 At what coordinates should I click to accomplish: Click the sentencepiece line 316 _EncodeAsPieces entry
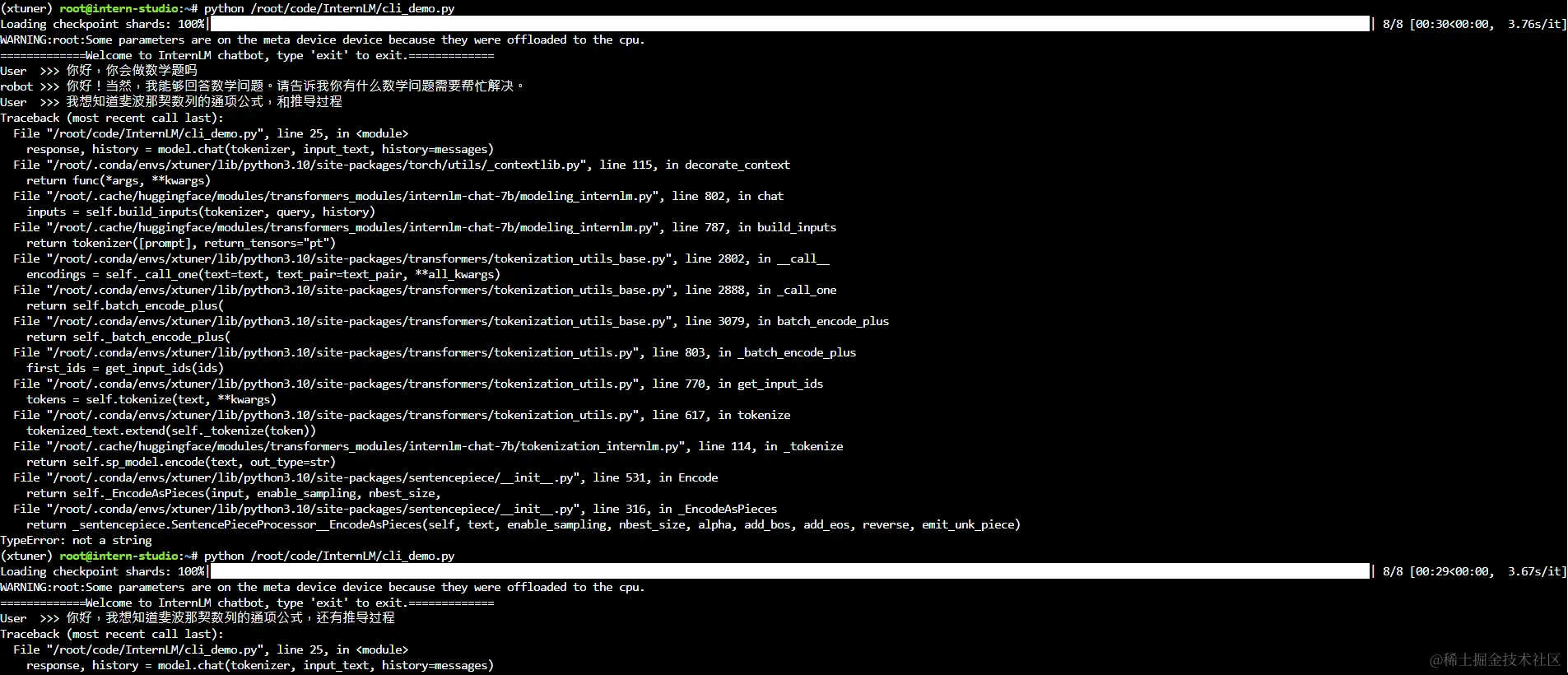395,509
